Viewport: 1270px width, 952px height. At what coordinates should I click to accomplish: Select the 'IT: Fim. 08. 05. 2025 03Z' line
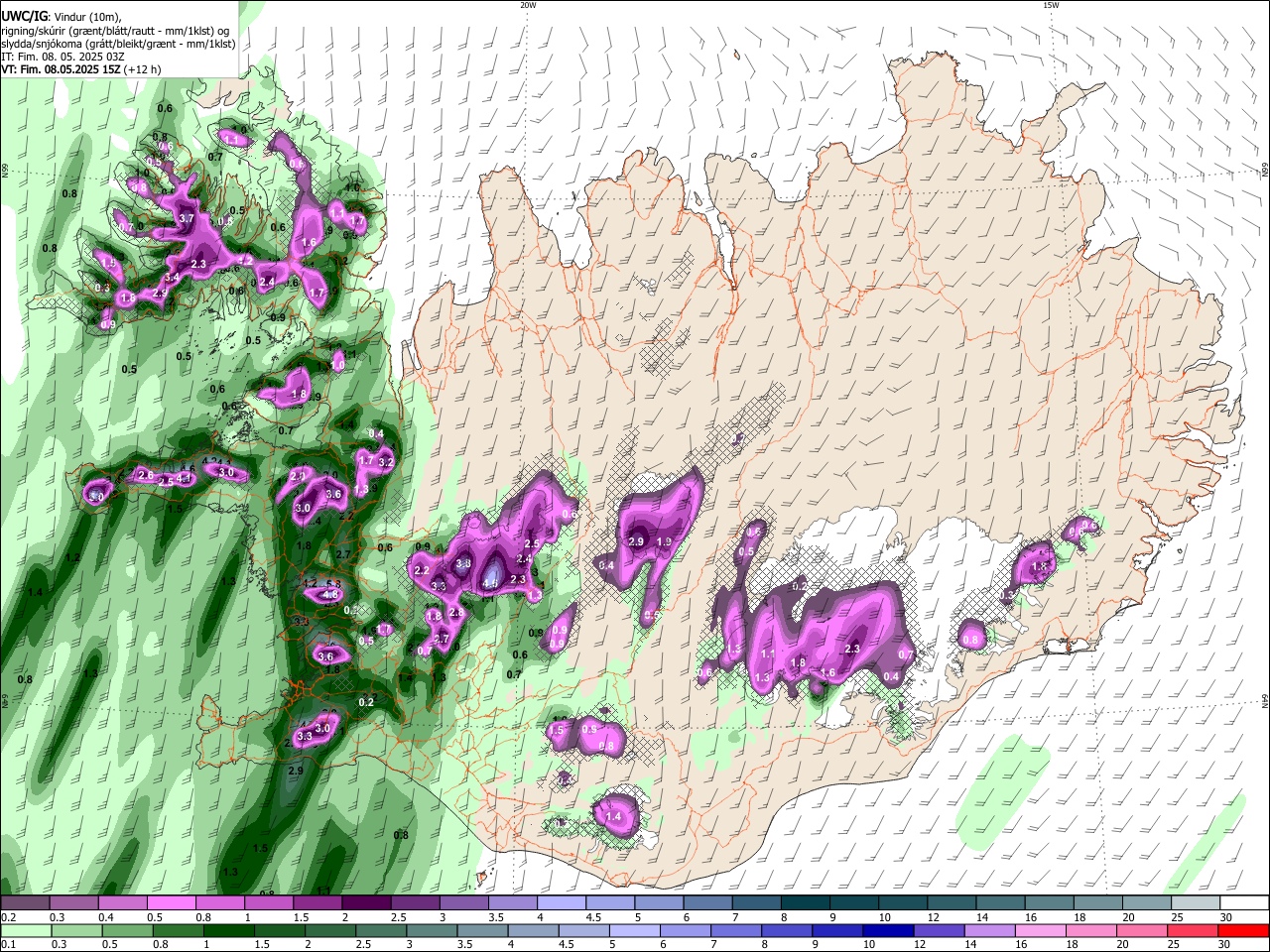click(63, 57)
